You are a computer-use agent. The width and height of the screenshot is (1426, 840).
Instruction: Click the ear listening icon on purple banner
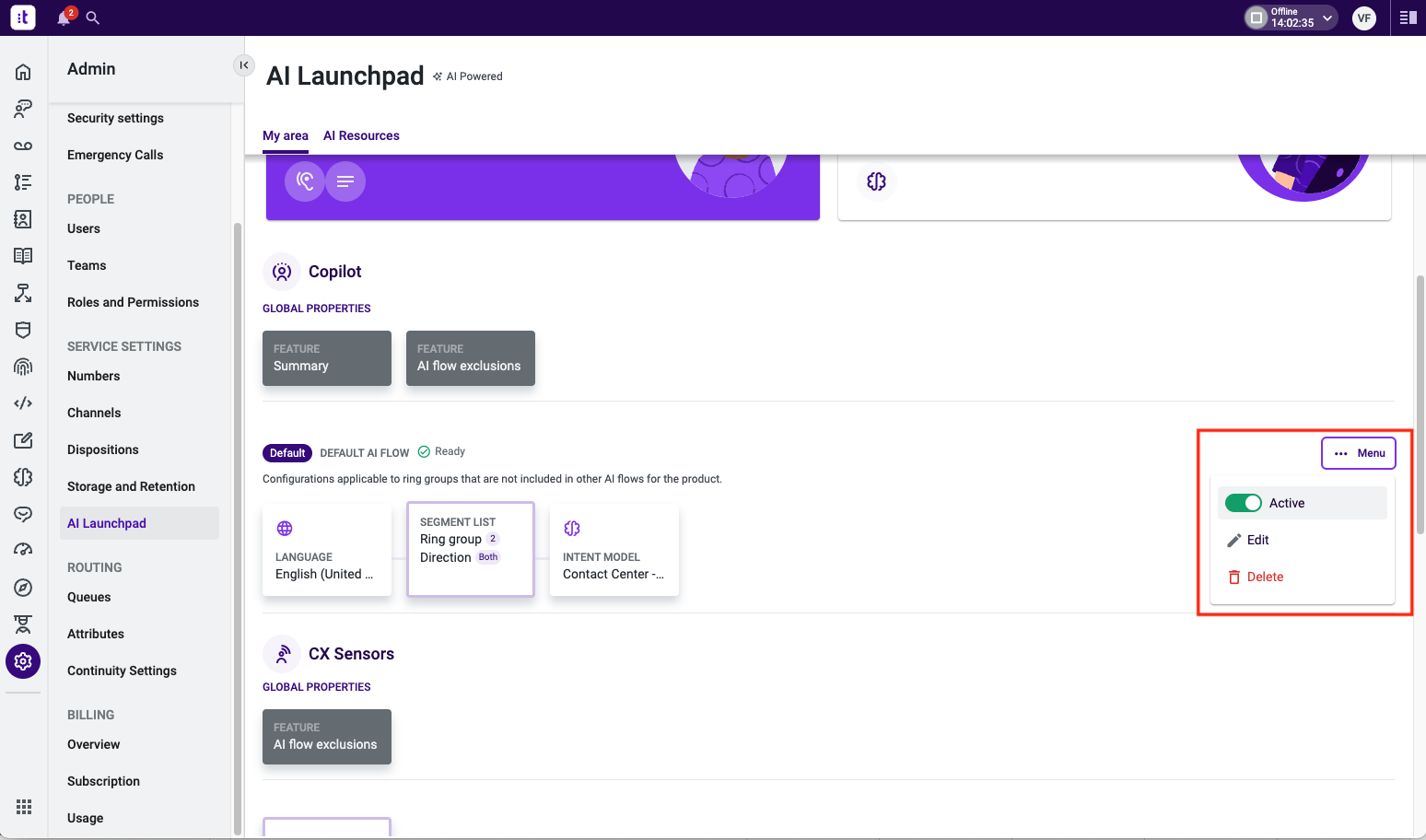(305, 181)
